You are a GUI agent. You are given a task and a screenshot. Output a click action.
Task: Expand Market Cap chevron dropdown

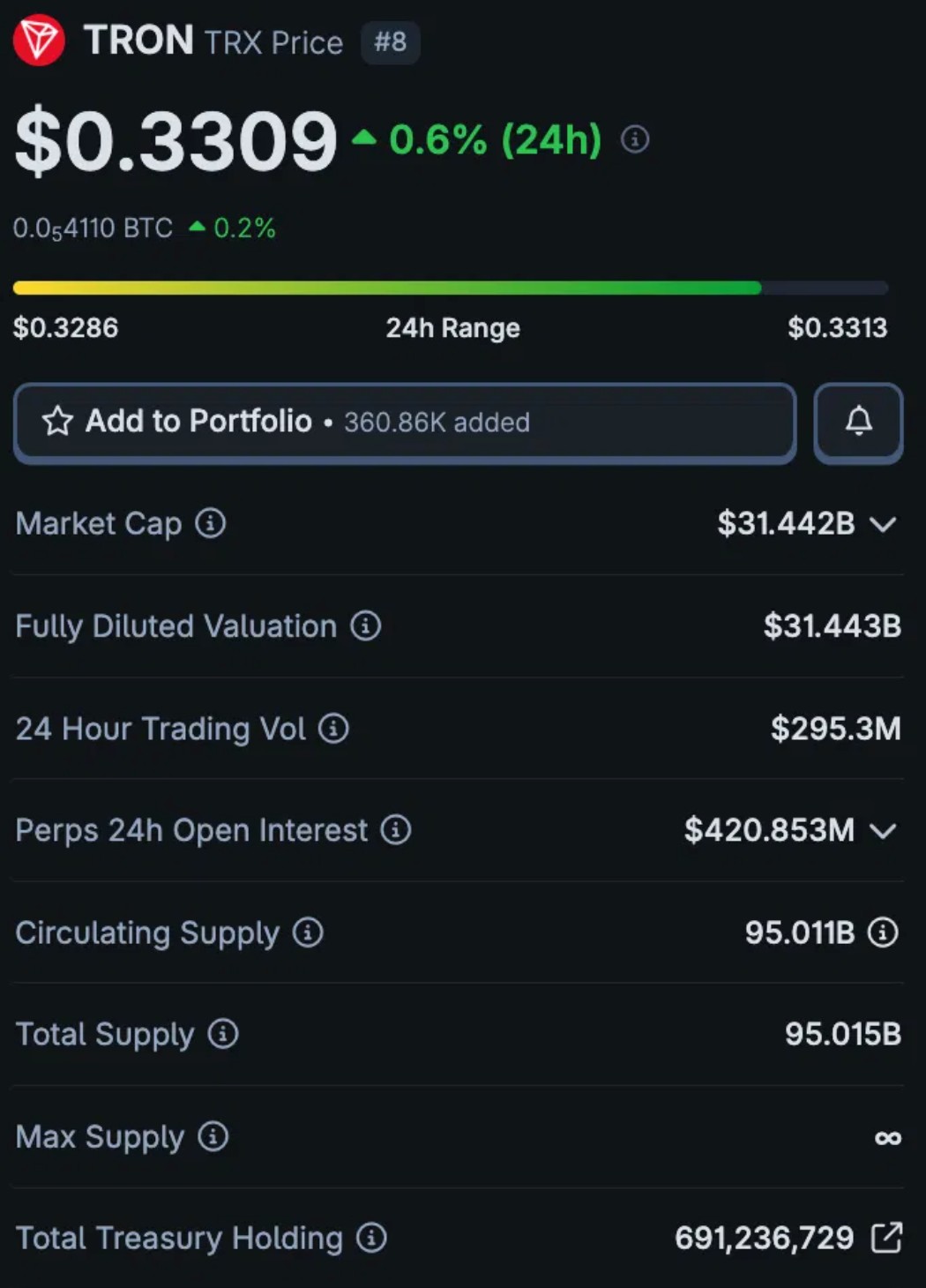[883, 524]
